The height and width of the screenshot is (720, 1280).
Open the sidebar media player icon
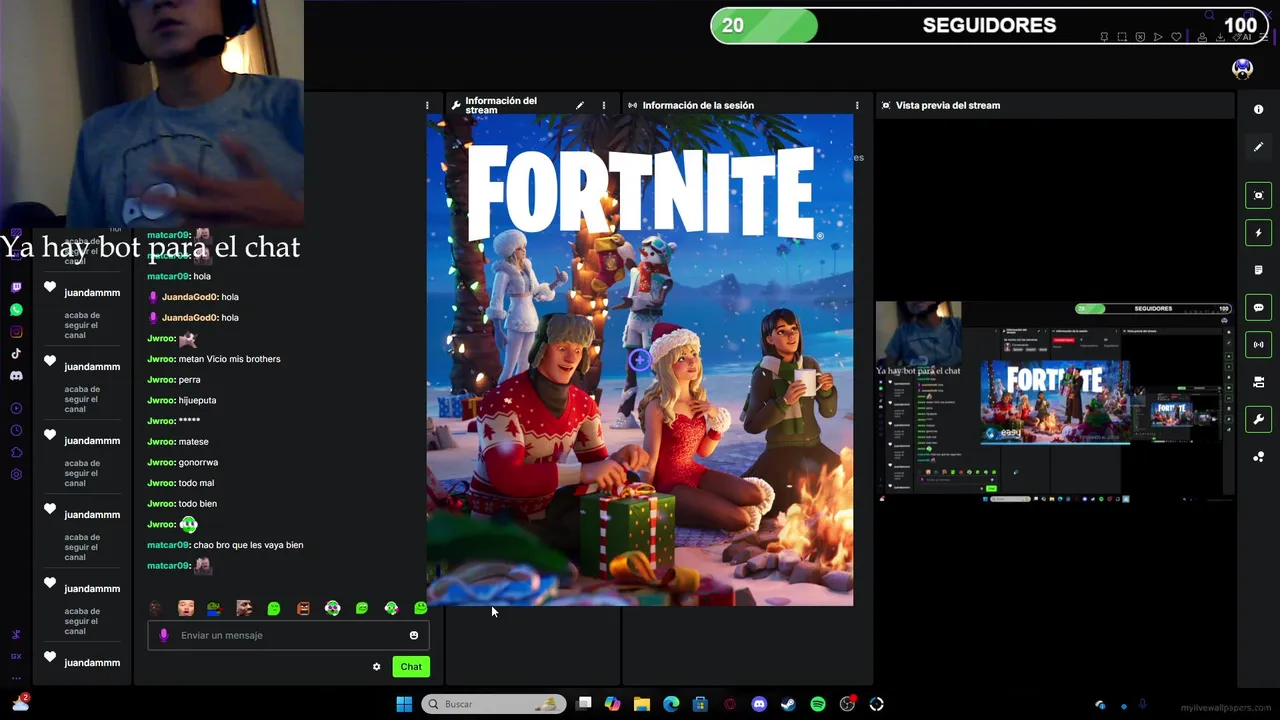[x=16, y=408]
